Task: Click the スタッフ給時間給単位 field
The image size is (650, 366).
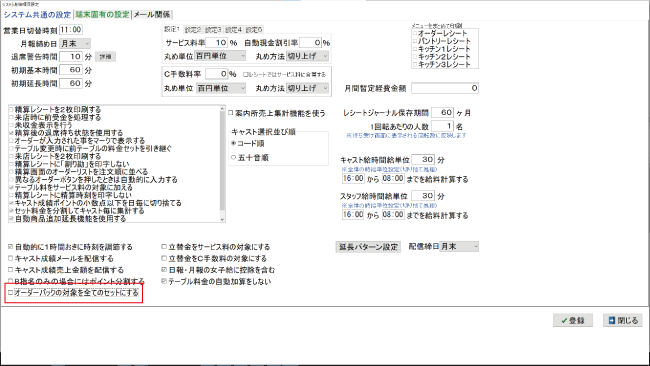Action: pos(423,196)
